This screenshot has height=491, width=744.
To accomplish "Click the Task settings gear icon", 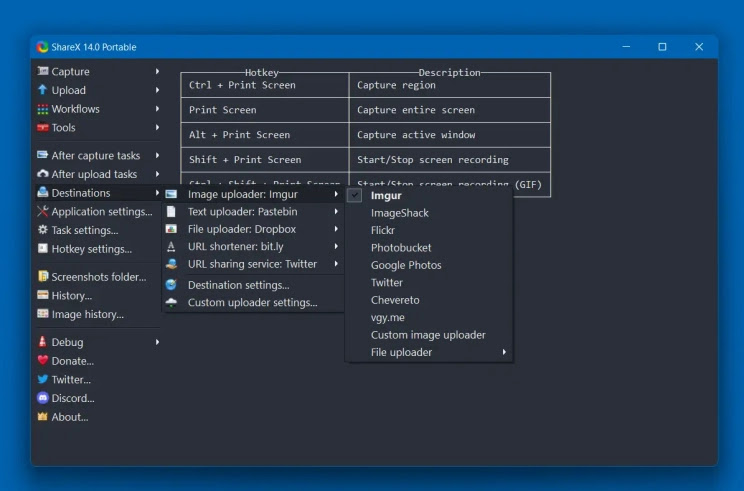I will 43,230.
